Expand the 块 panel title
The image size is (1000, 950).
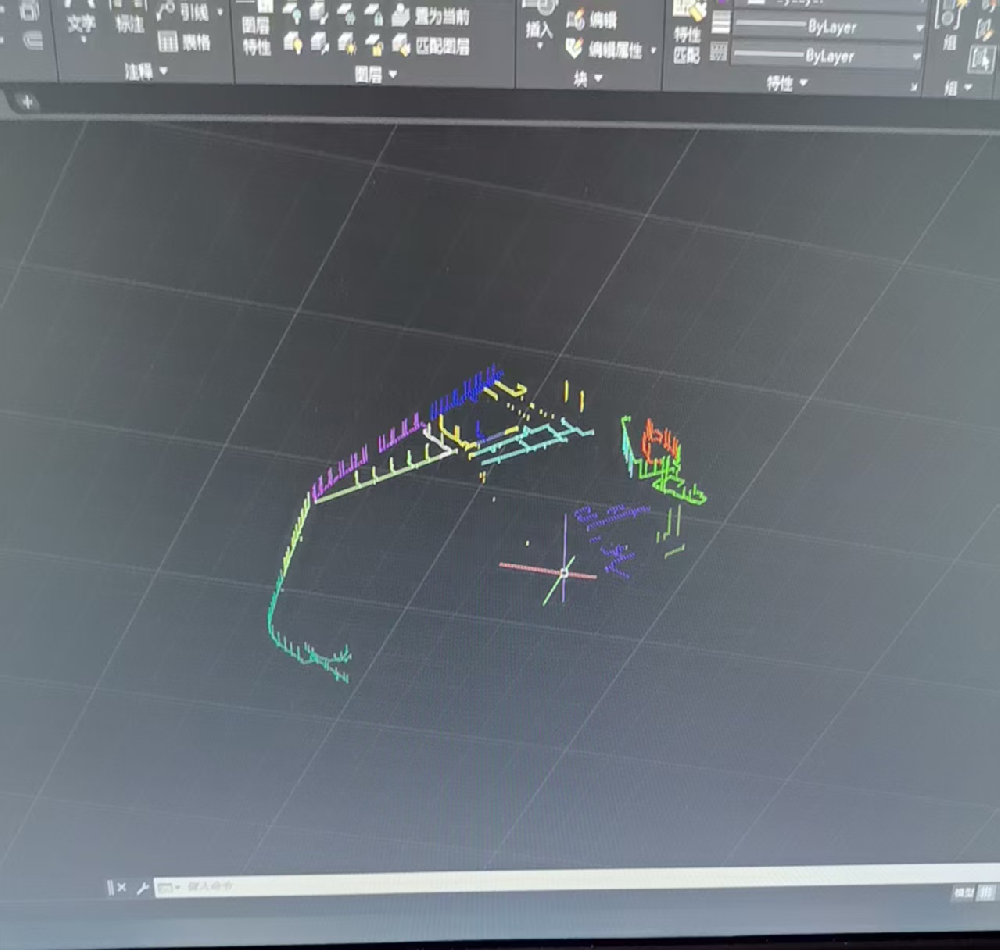tap(588, 78)
